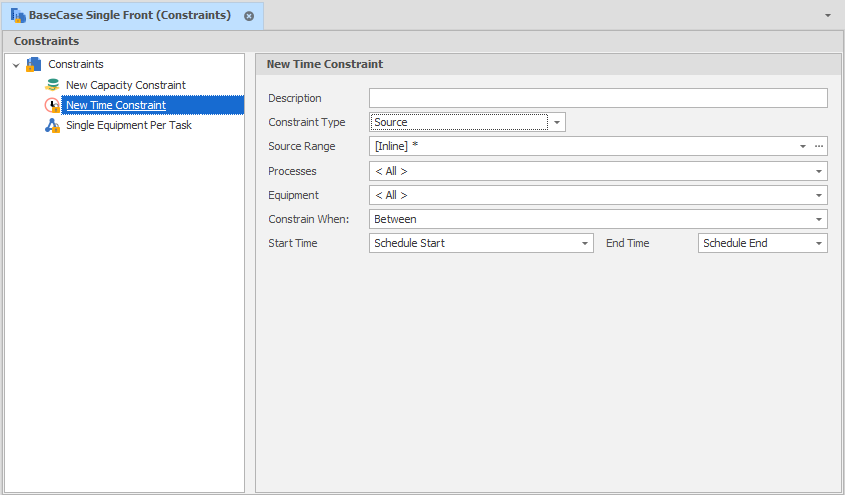845x495 pixels.
Task: Select Single Equipment Per Task item
Action: tap(129, 125)
